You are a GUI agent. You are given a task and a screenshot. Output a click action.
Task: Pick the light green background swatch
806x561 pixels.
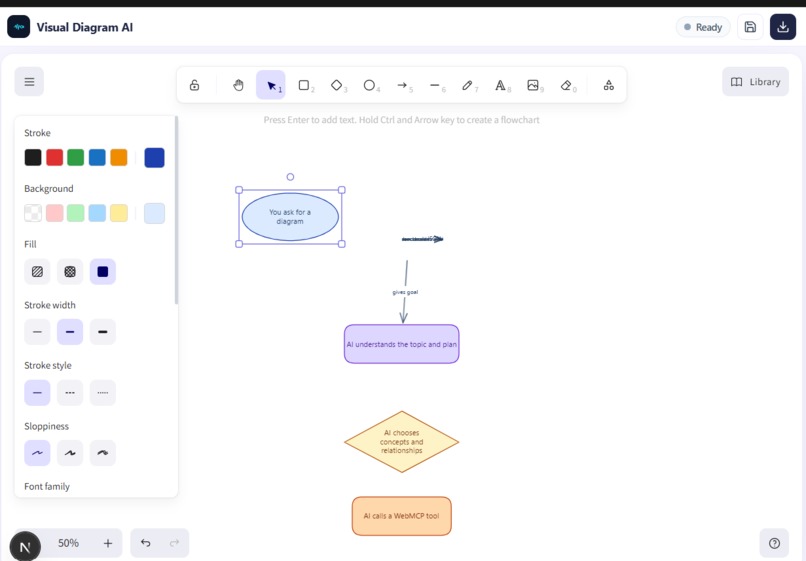coord(76,213)
